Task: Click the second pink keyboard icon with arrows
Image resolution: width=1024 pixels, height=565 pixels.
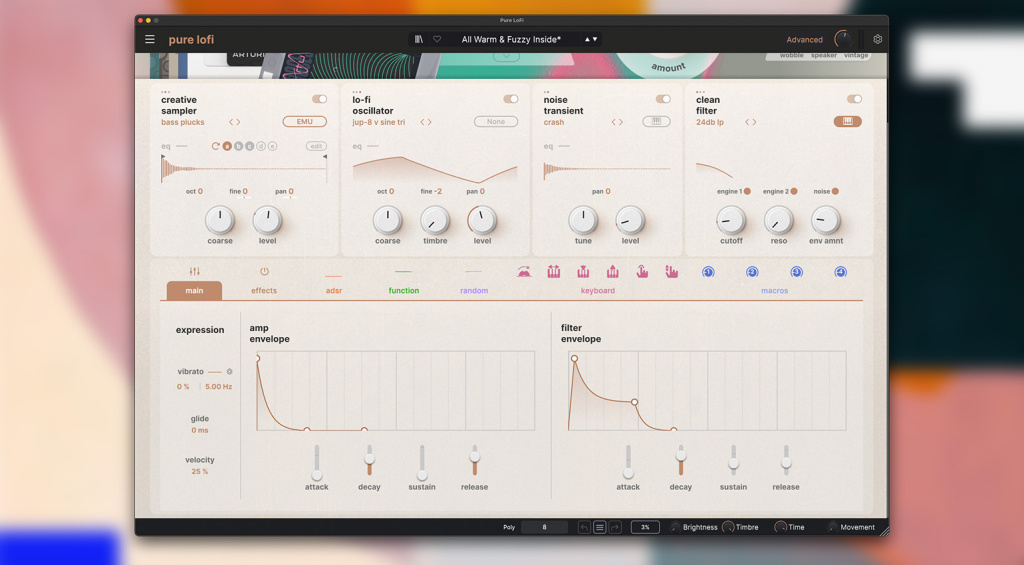Action: pos(554,272)
